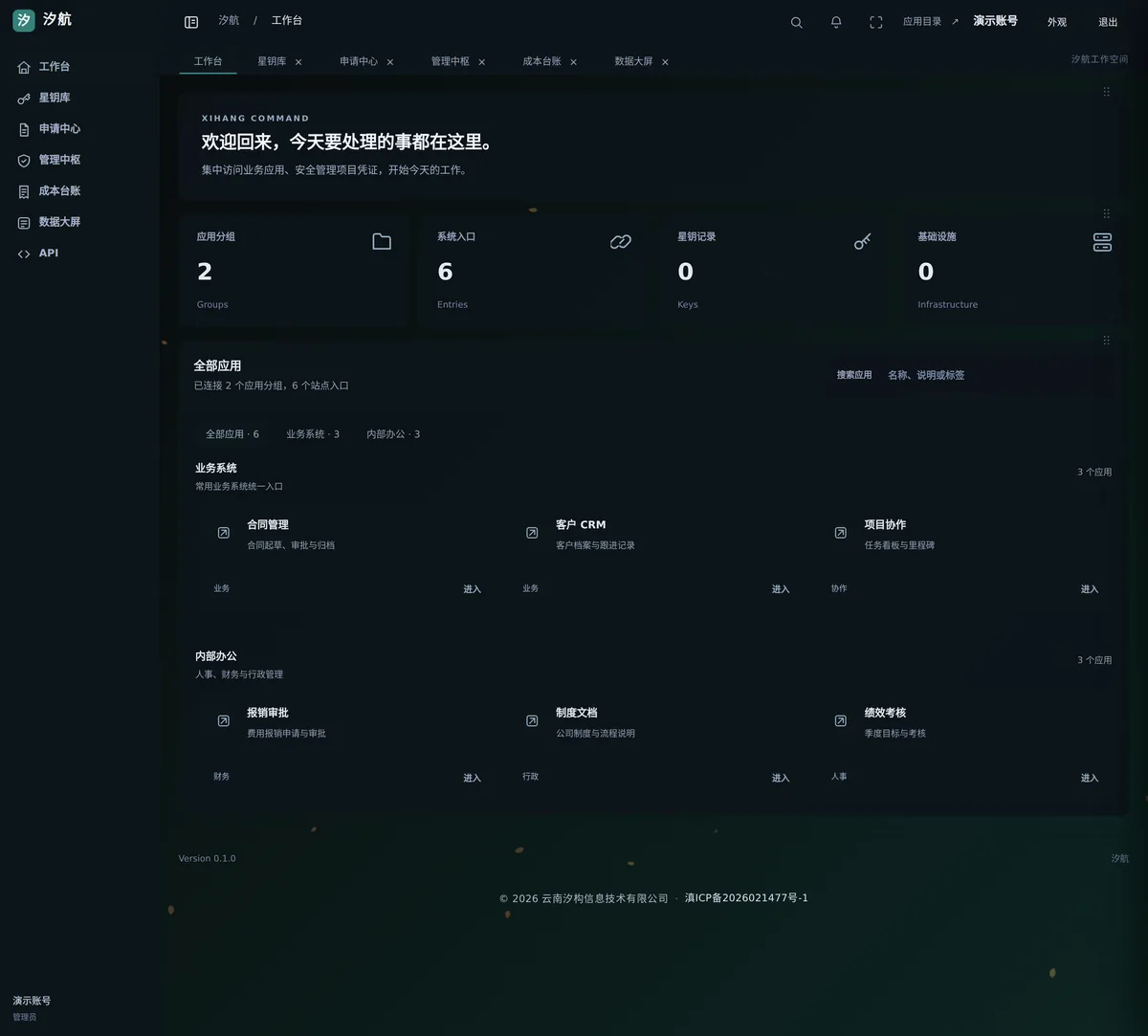Click the 数据大屏 icon in sidebar

point(24,223)
